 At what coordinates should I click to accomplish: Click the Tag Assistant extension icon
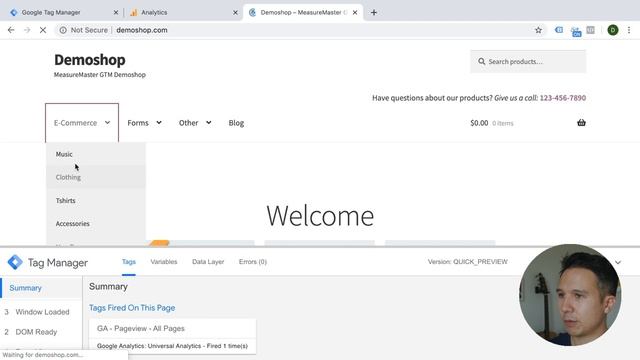pos(576,31)
